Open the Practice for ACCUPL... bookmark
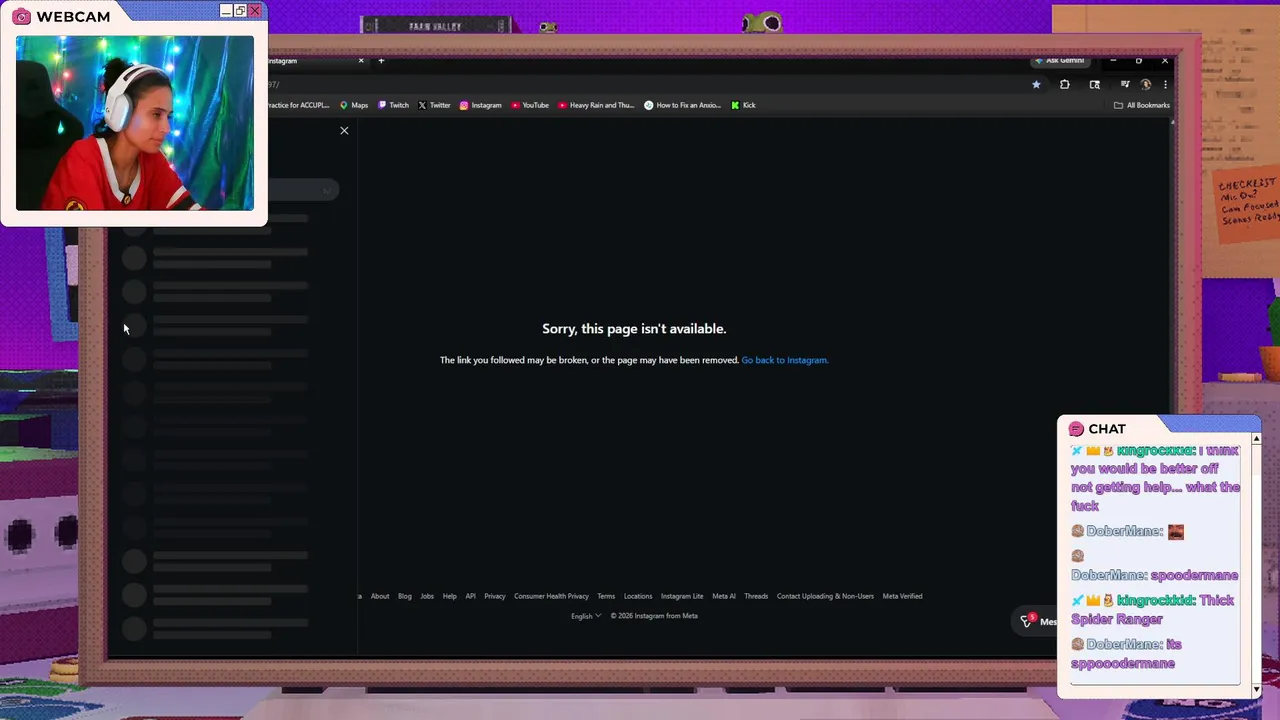Image resolution: width=1280 pixels, height=720 pixels. [x=297, y=105]
